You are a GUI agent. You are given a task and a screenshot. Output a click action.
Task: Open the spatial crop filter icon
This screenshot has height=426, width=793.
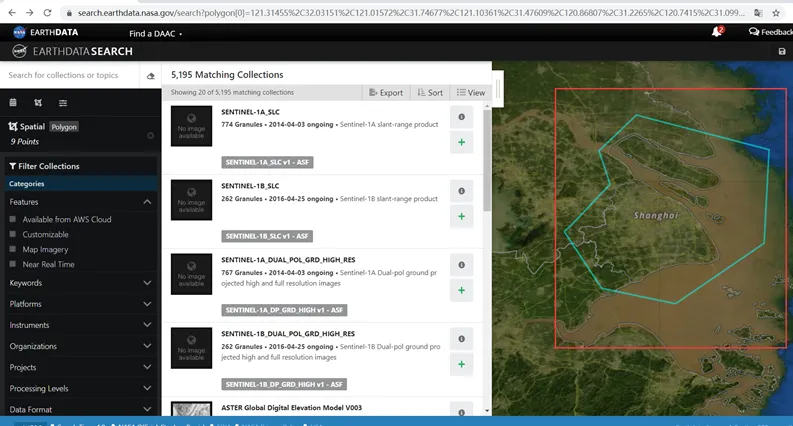click(x=38, y=103)
